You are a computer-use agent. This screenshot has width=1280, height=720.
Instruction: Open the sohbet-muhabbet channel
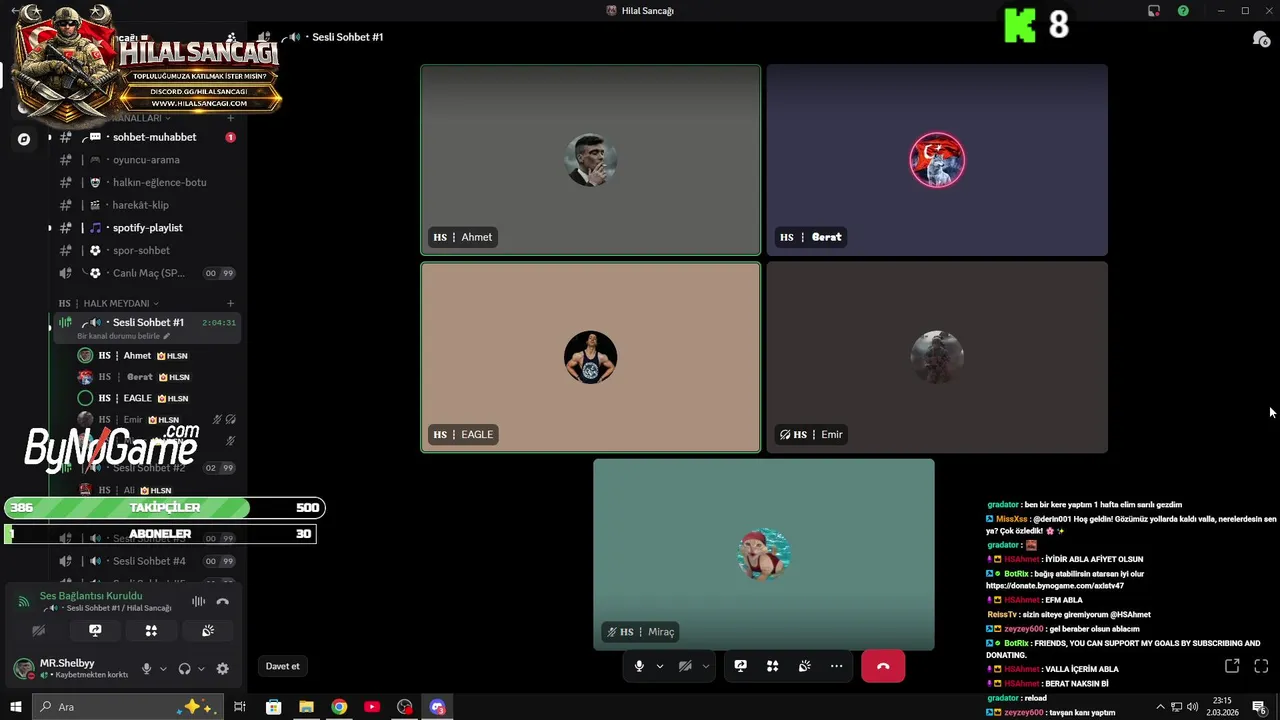[x=145, y=137]
